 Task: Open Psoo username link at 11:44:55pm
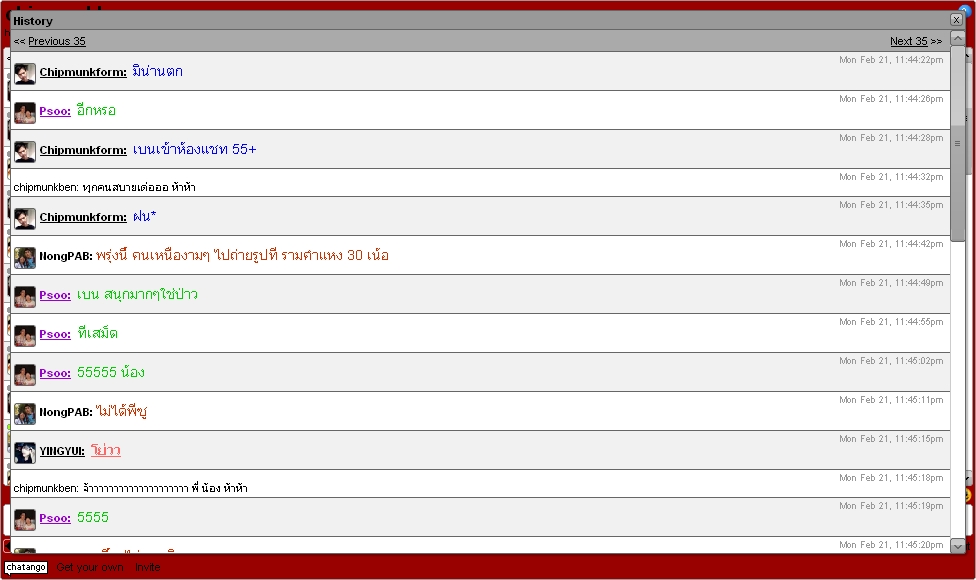point(55,334)
